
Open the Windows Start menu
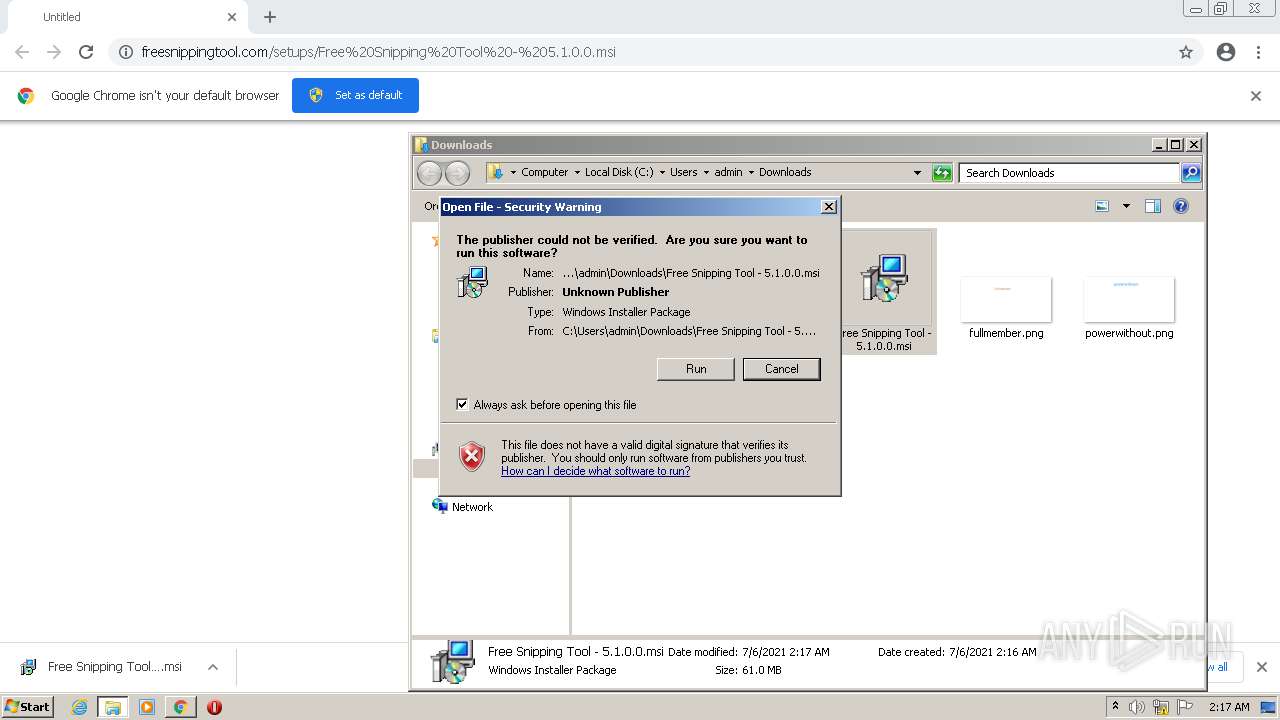[x=27, y=706]
